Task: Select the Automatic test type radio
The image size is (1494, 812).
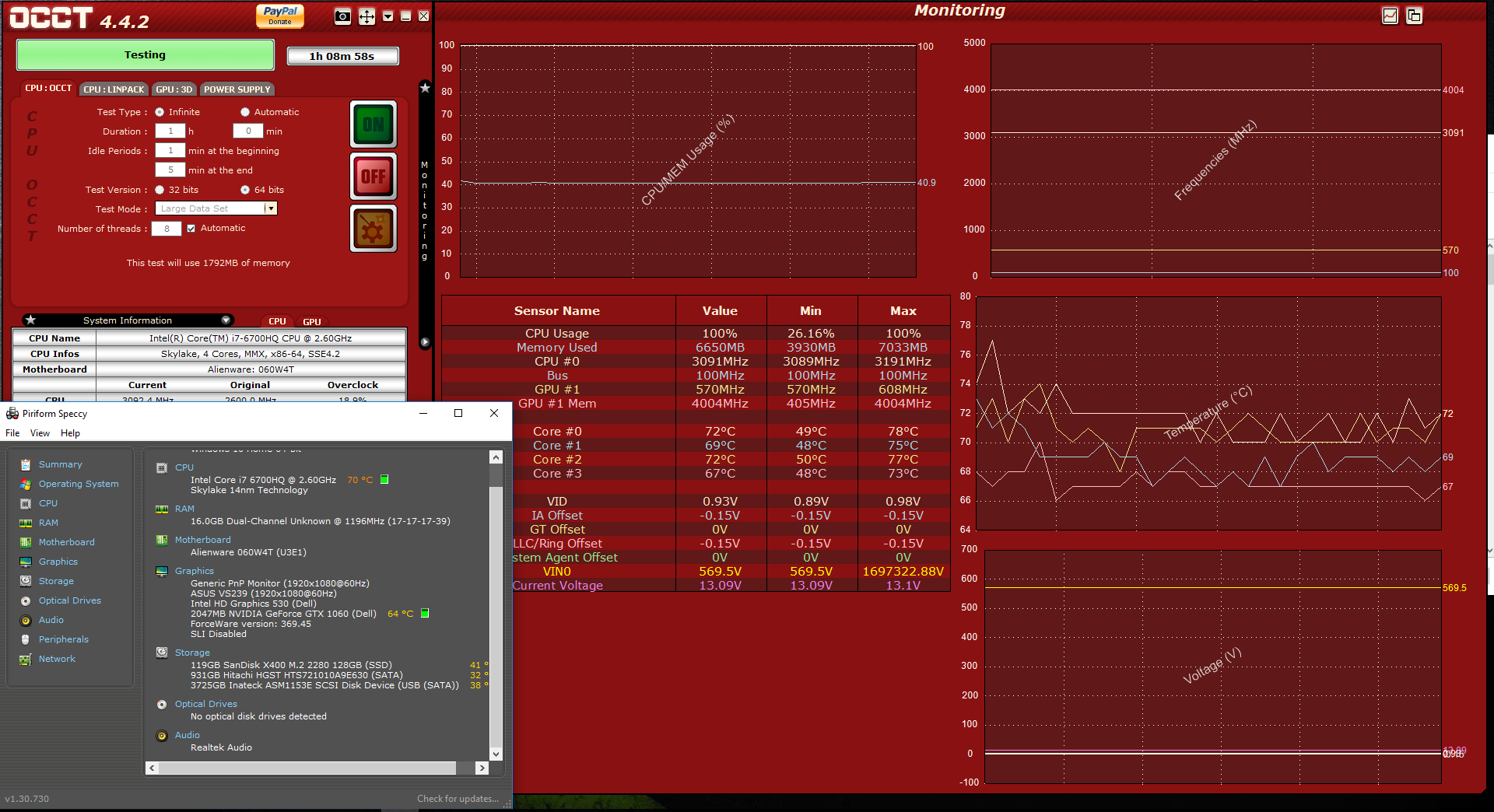Action: click(245, 112)
